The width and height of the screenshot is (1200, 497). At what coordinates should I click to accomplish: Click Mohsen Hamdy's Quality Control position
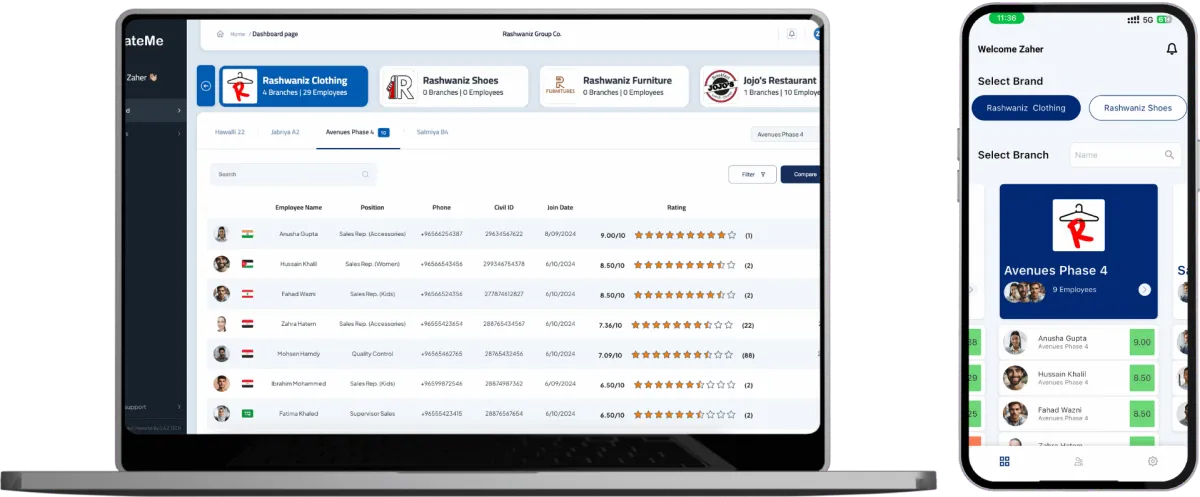tap(372, 354)
